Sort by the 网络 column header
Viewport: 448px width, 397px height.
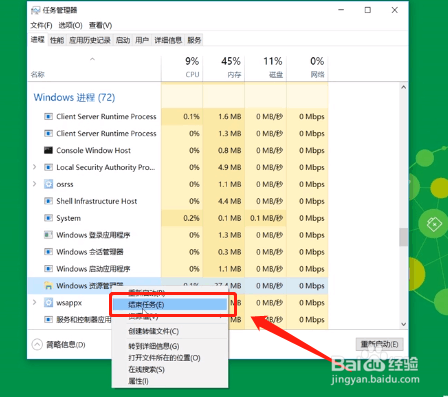tap(307, 68)
